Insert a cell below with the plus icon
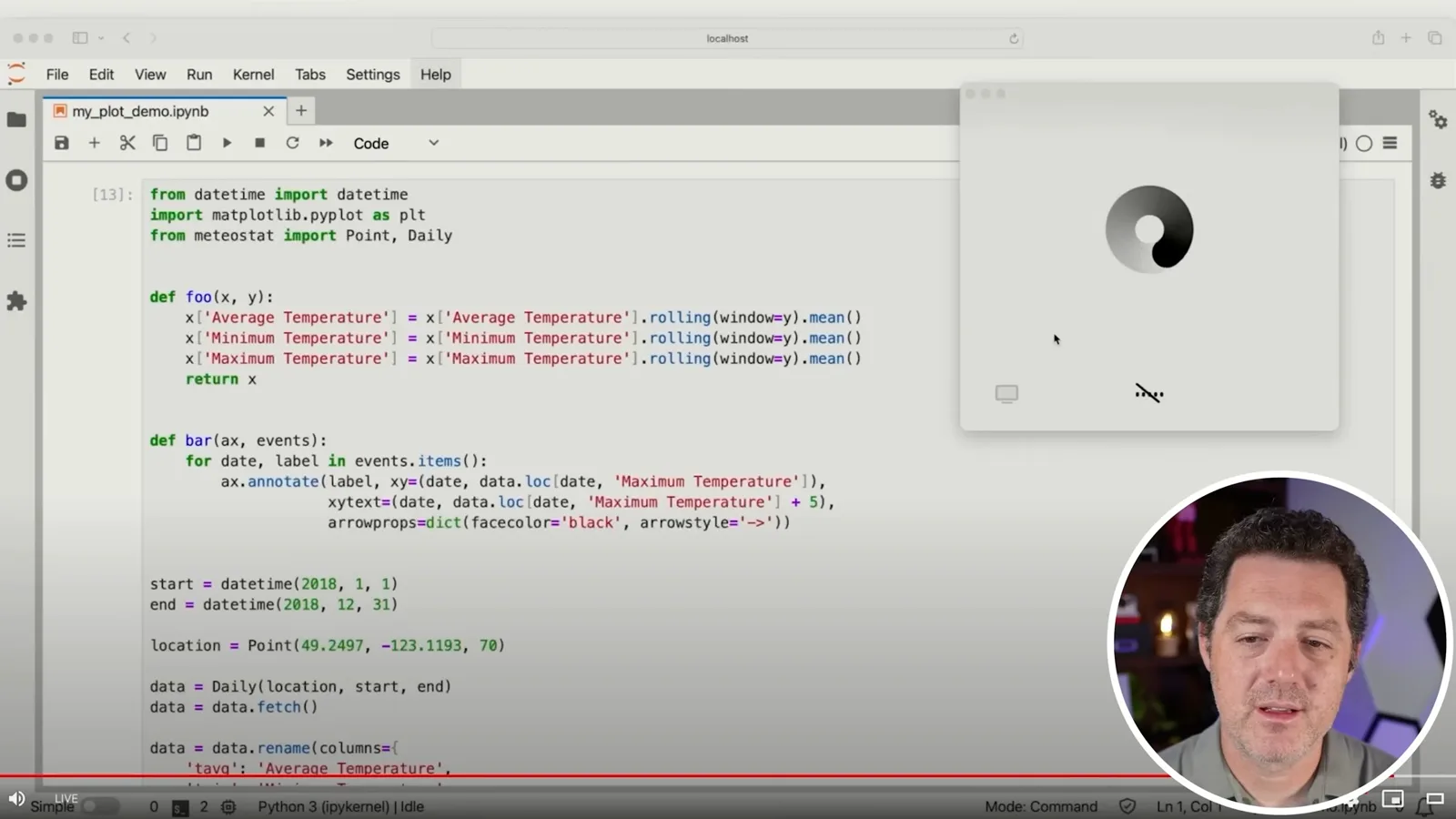 pos(94,143)
